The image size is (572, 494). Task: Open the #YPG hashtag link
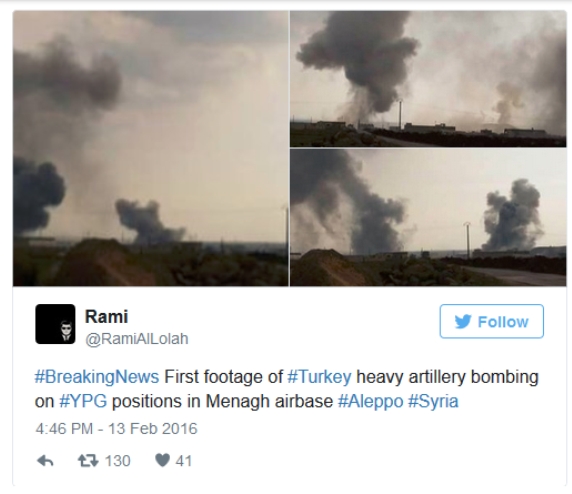pyautogui.click(x=83, y=401)
